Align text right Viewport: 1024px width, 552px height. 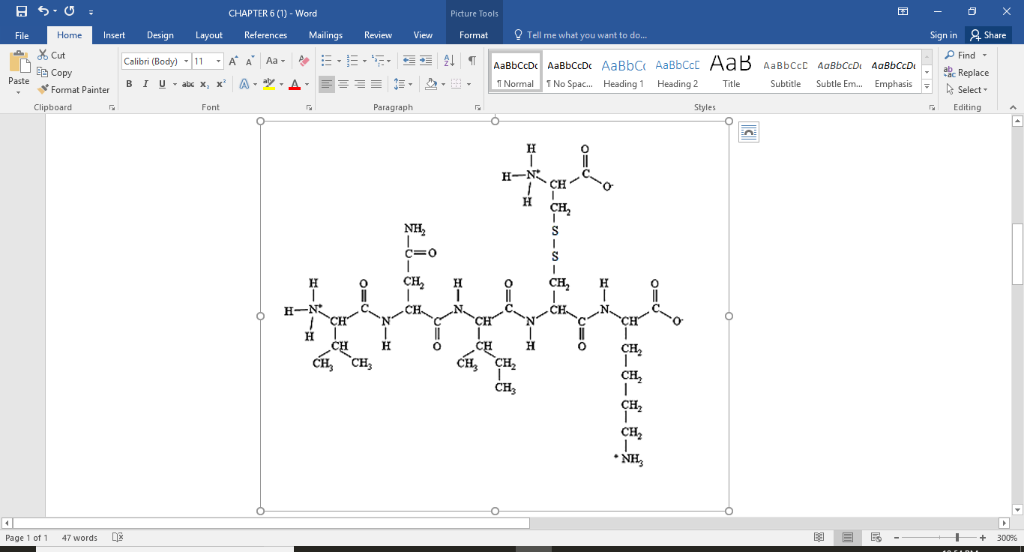(x=360, y=84)
